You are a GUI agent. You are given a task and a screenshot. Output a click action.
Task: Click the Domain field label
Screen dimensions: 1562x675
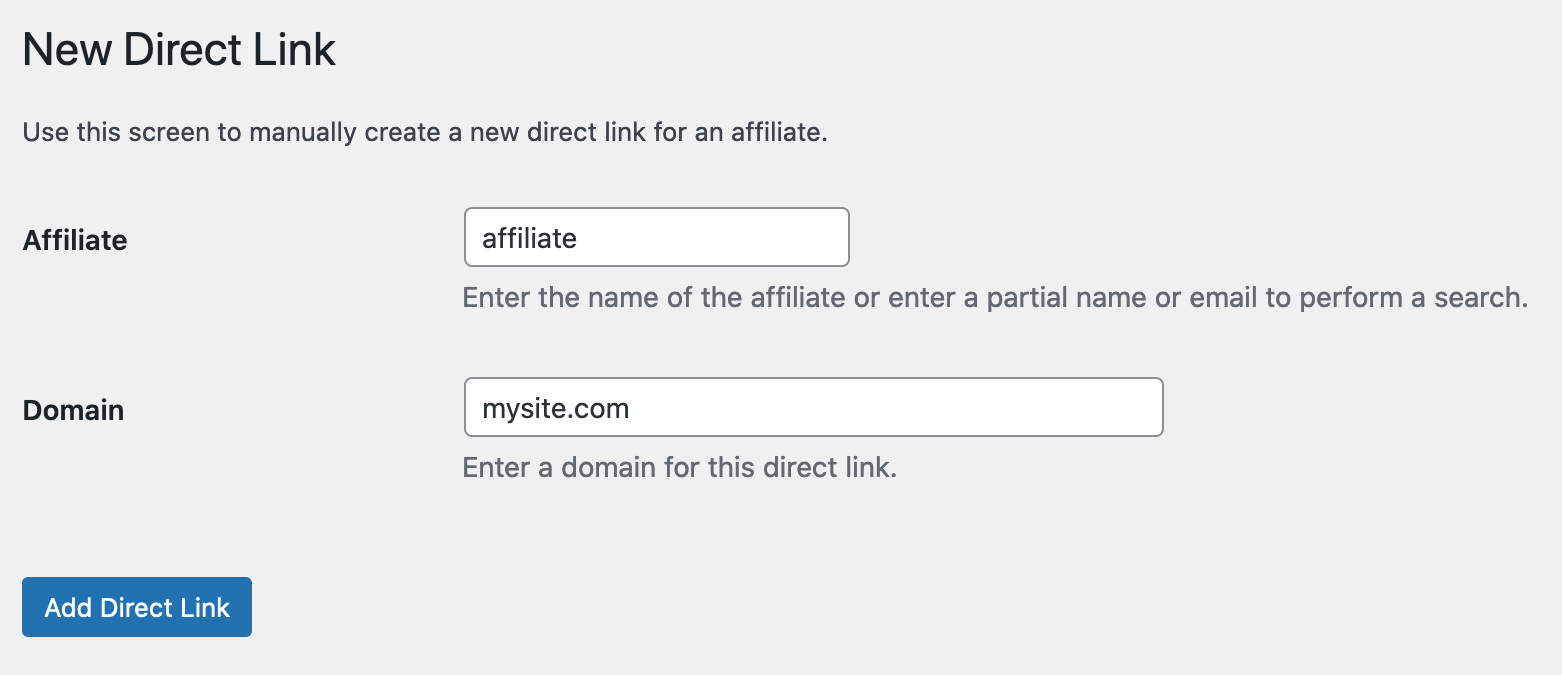(x=72, y=410)
